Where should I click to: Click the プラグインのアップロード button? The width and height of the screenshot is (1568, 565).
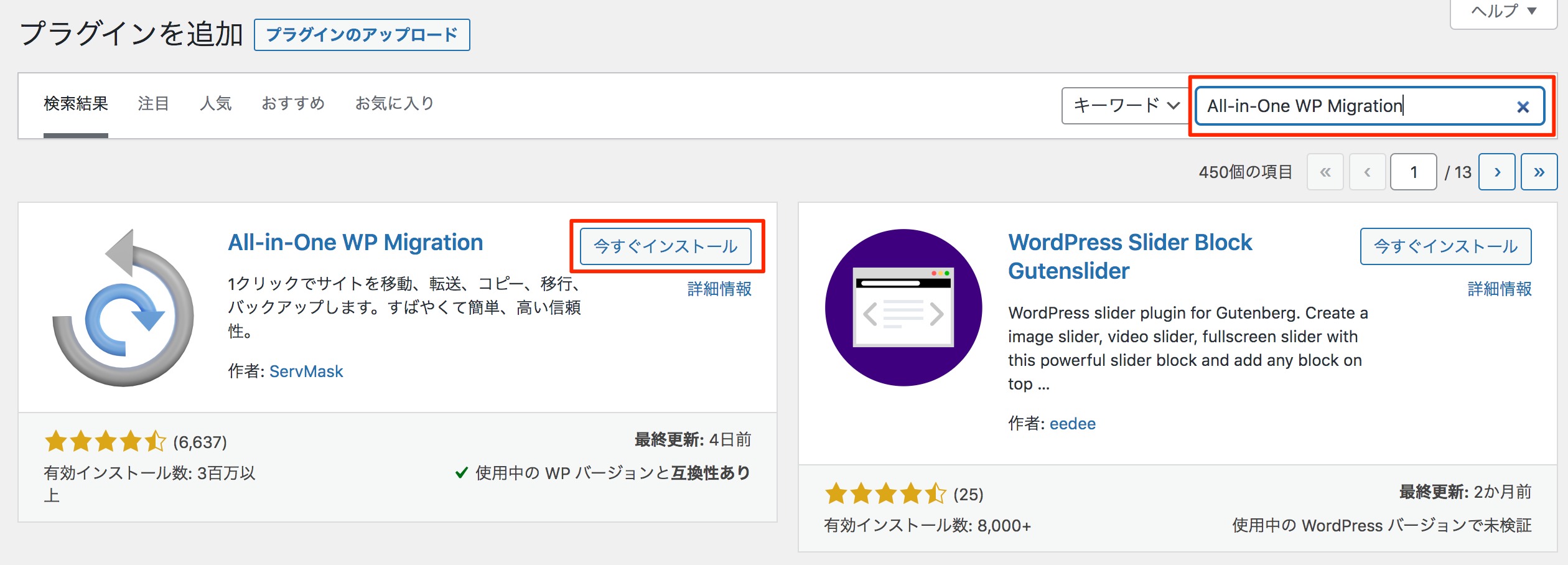tap(362, 35)
